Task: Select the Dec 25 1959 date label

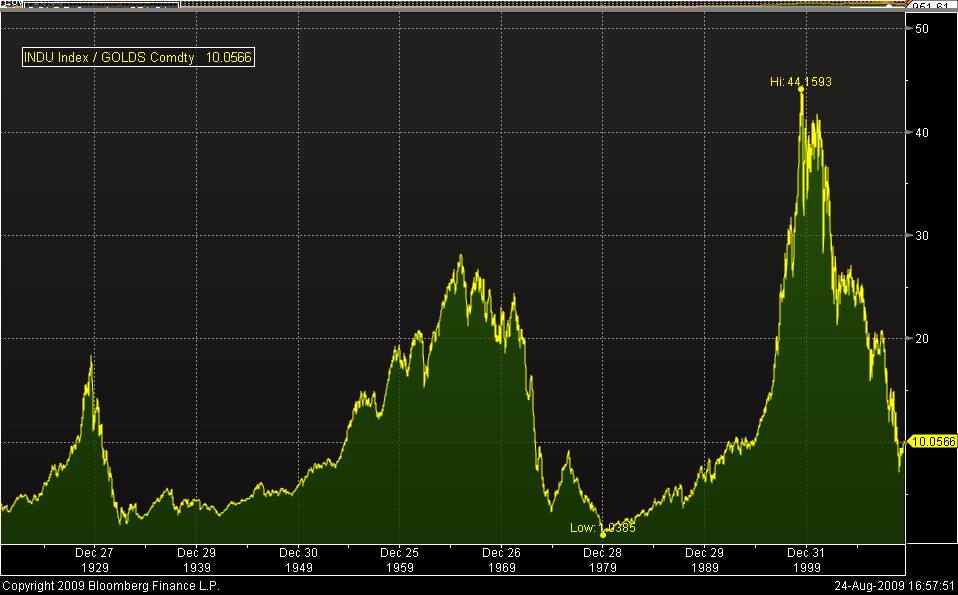Action: click(x=399, y=559)
